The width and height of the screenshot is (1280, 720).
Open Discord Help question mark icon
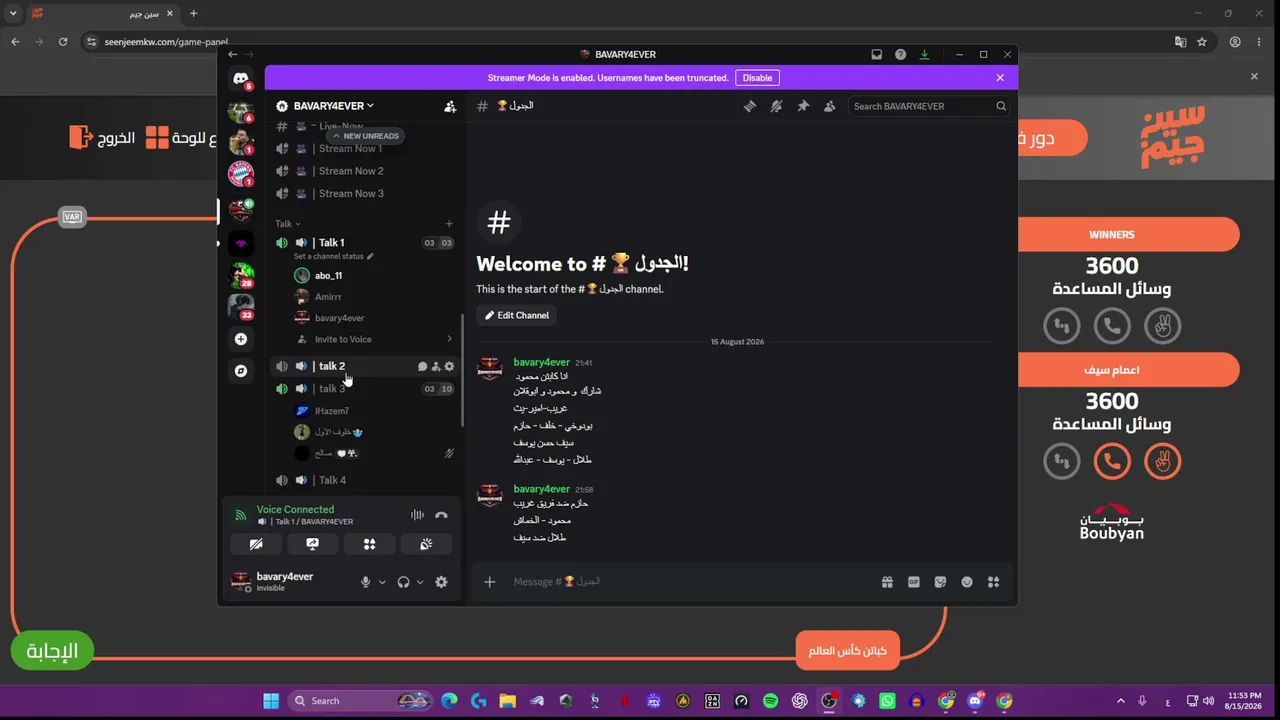[901, 54]
